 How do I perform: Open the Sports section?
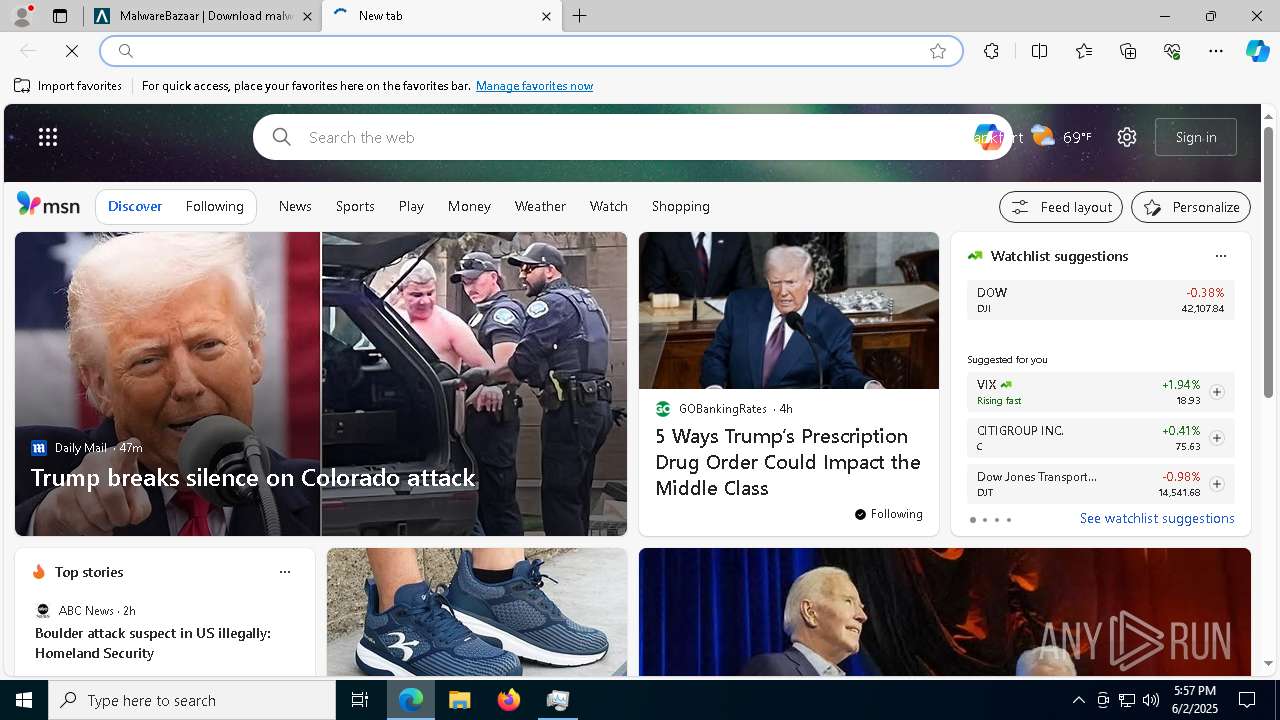[x=355, y=206]
